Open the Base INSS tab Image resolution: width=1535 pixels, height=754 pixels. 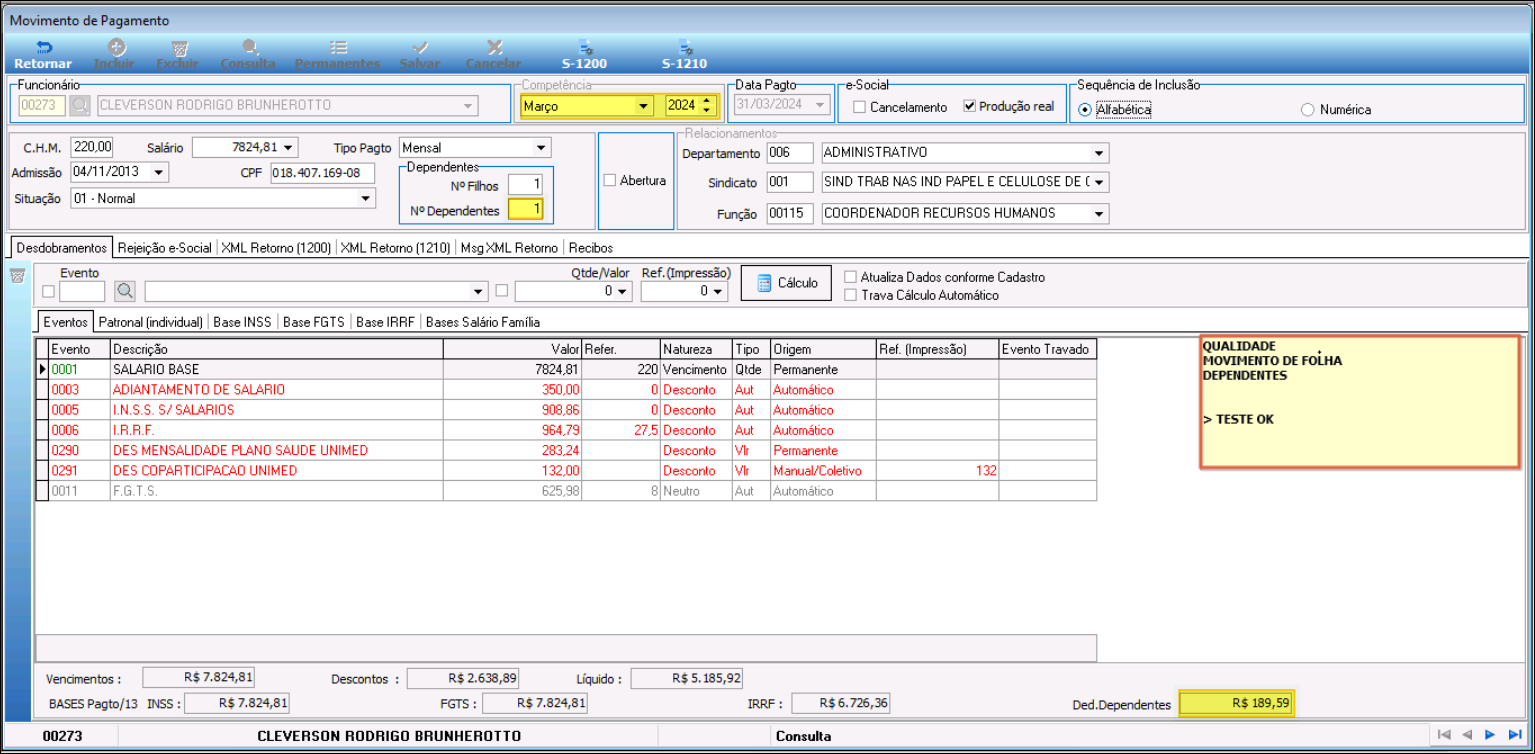242,322
